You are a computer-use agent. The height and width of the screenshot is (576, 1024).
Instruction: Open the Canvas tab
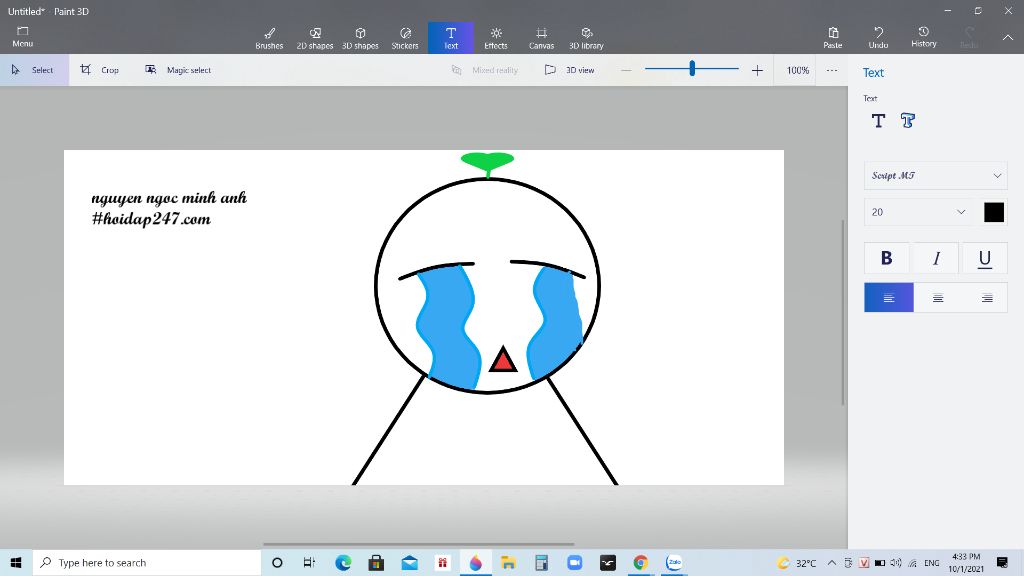(x=541, y=38)
